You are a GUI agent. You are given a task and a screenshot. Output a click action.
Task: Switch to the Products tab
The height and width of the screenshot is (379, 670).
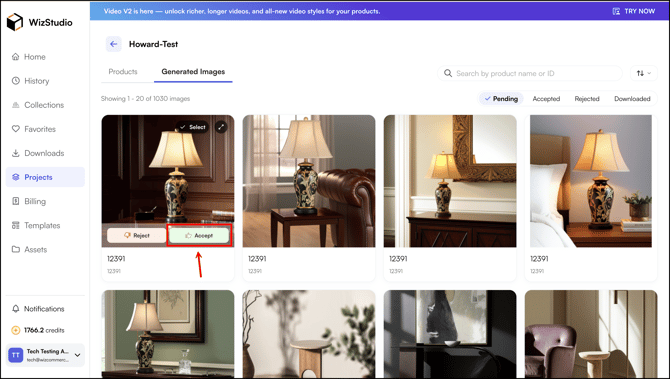click(x=123, y=72)
